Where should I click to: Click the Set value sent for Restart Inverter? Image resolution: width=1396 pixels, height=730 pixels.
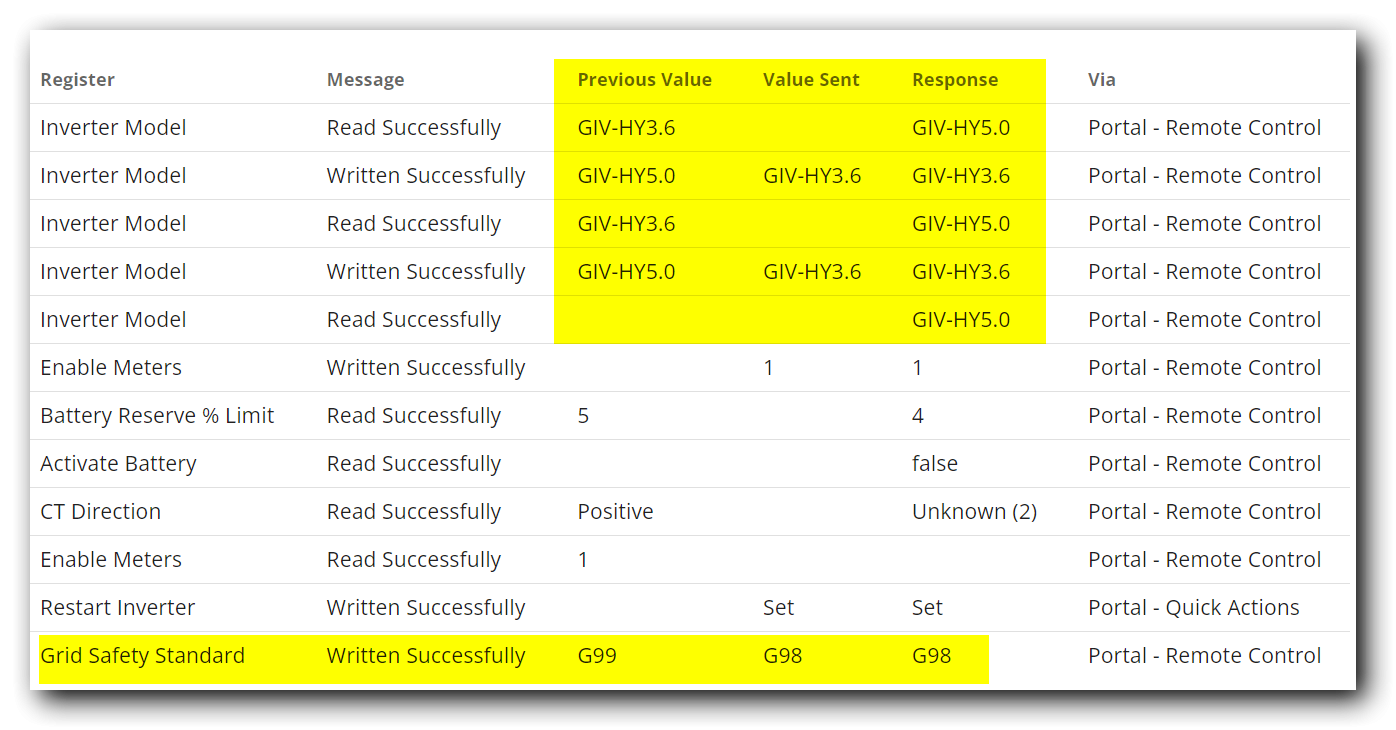tap(778, 608)
